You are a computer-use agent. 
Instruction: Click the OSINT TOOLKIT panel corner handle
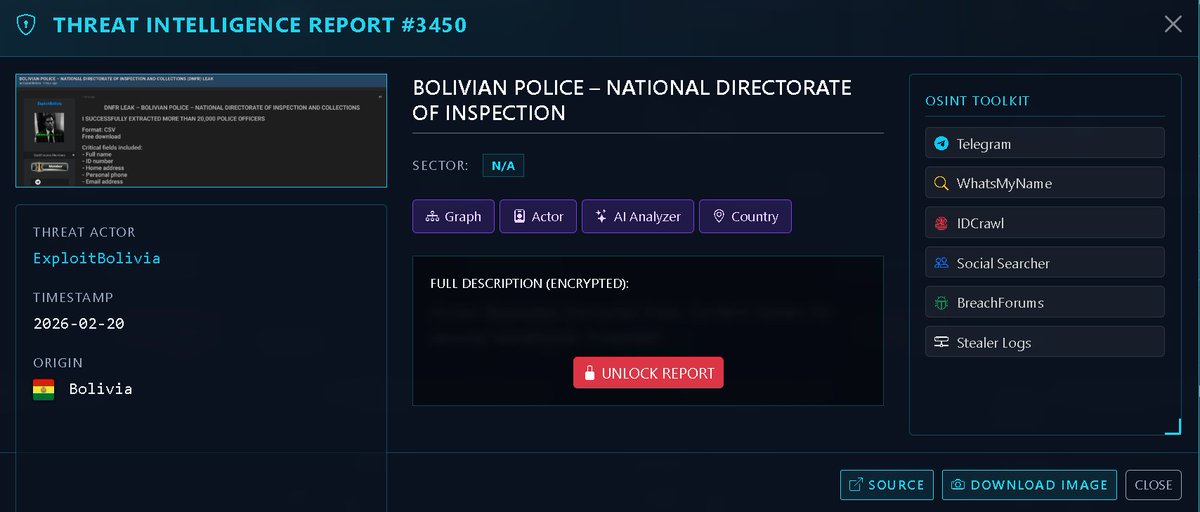(x=1173, y=427)
